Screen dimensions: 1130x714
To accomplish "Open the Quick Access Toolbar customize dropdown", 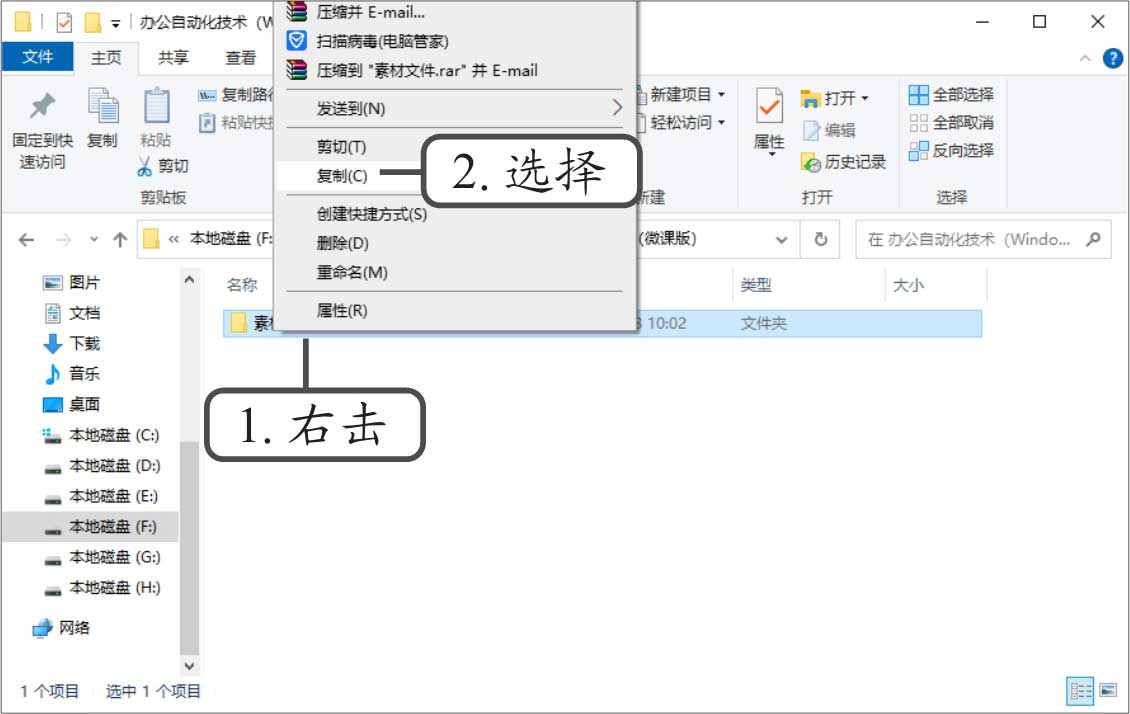I will 115,24.
